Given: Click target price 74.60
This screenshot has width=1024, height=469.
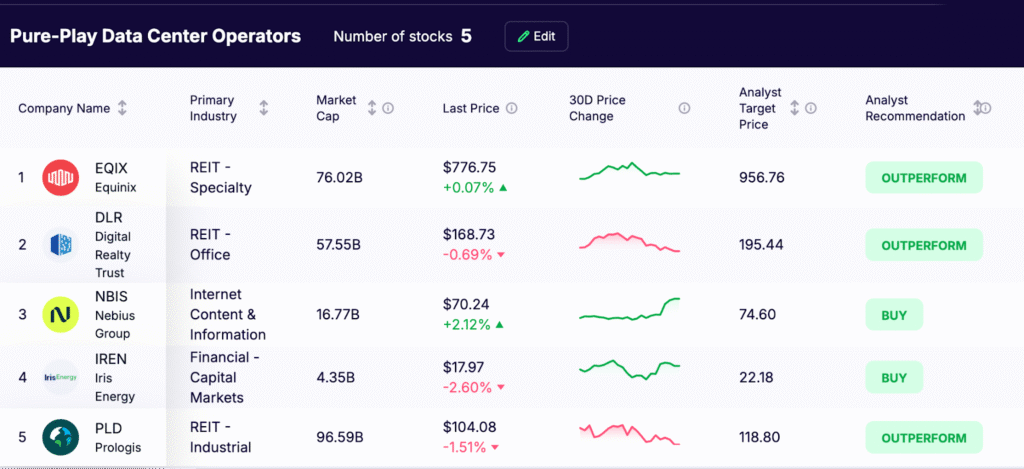Looking at the screenshot, I should click(x=758, y=315).
